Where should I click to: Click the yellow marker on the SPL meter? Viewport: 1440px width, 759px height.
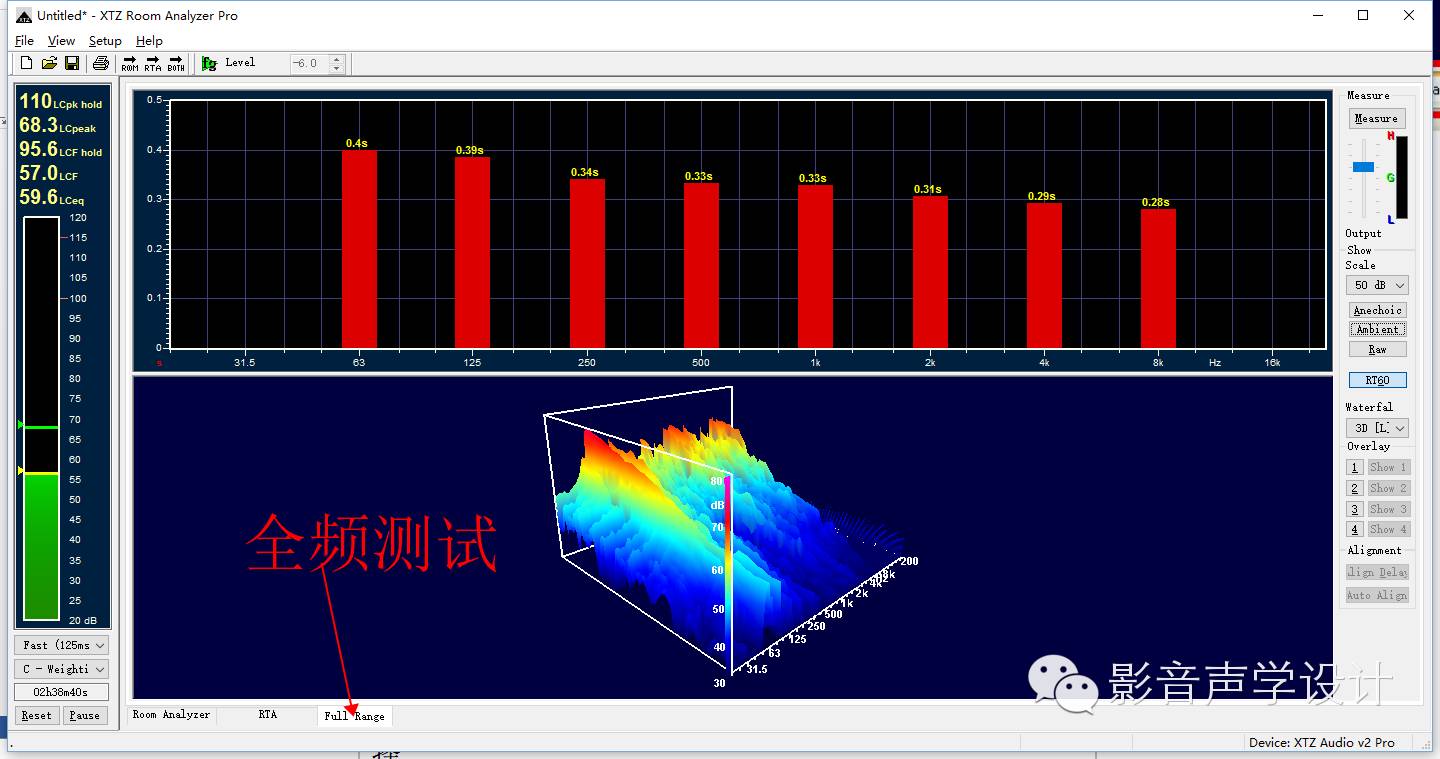(20, 470)
